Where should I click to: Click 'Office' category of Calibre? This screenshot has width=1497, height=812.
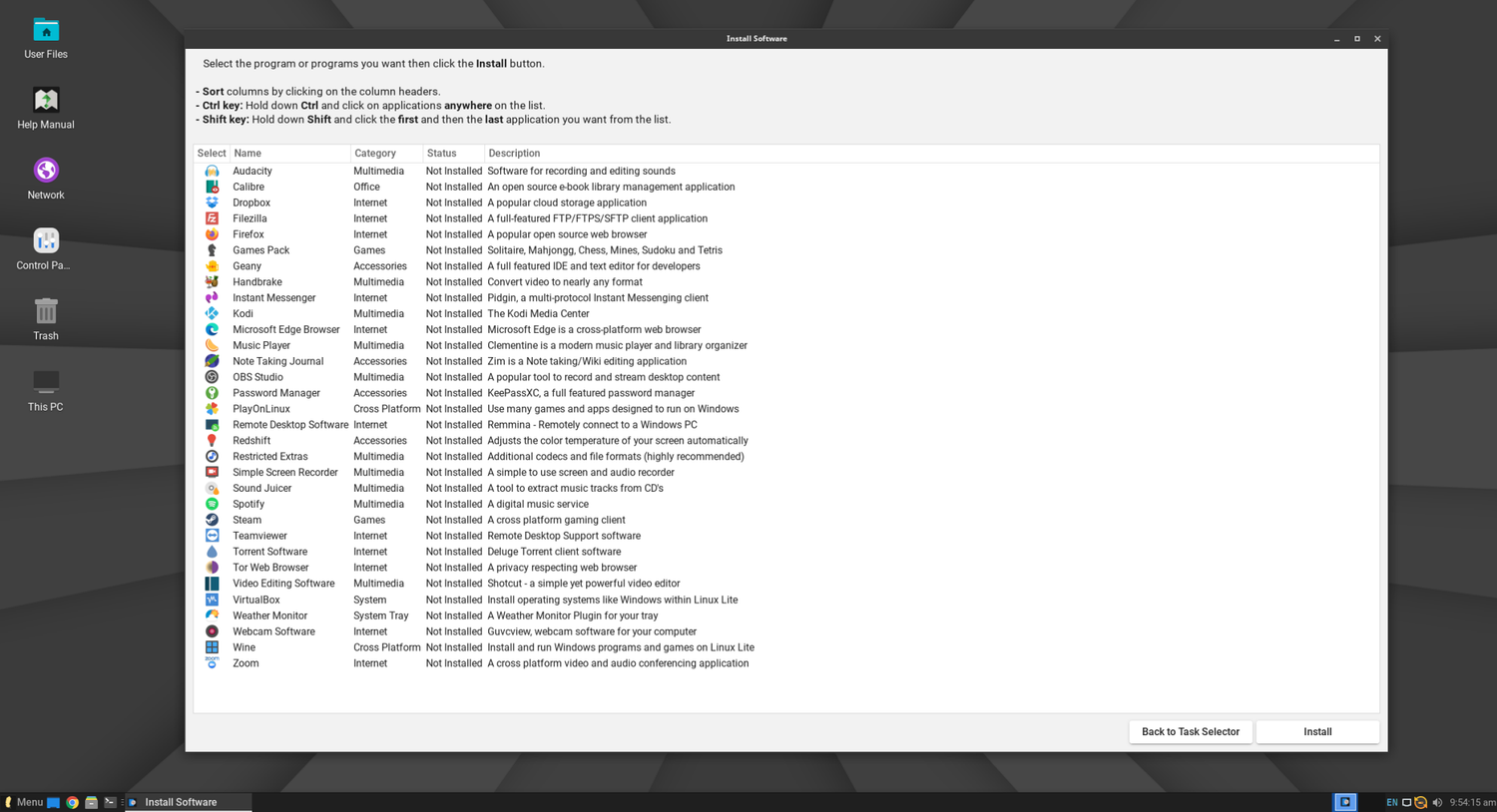tap(366, 188)
